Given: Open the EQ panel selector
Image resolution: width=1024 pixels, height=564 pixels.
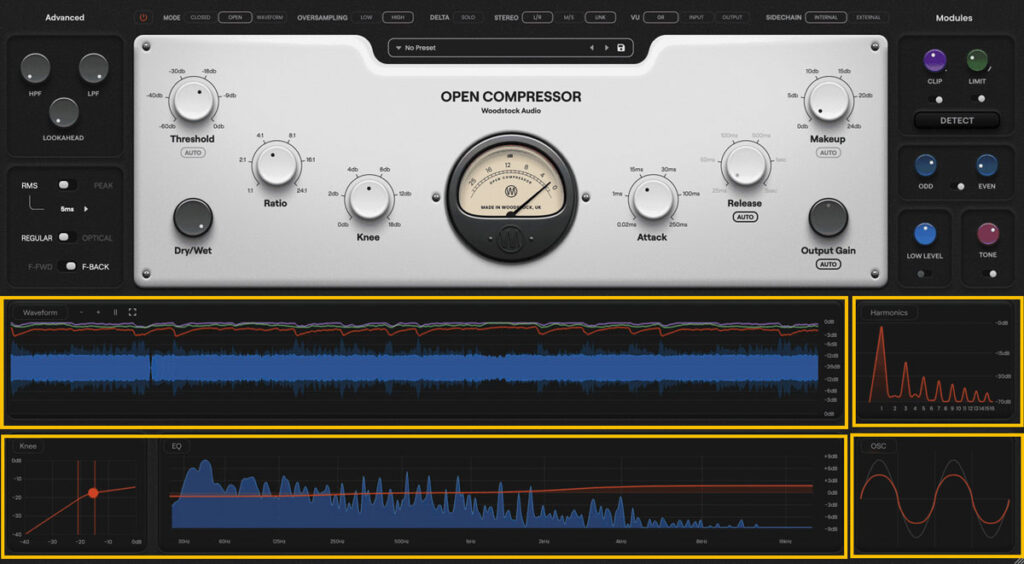Looking at the screenshot, I should click(x=176, y=446).
